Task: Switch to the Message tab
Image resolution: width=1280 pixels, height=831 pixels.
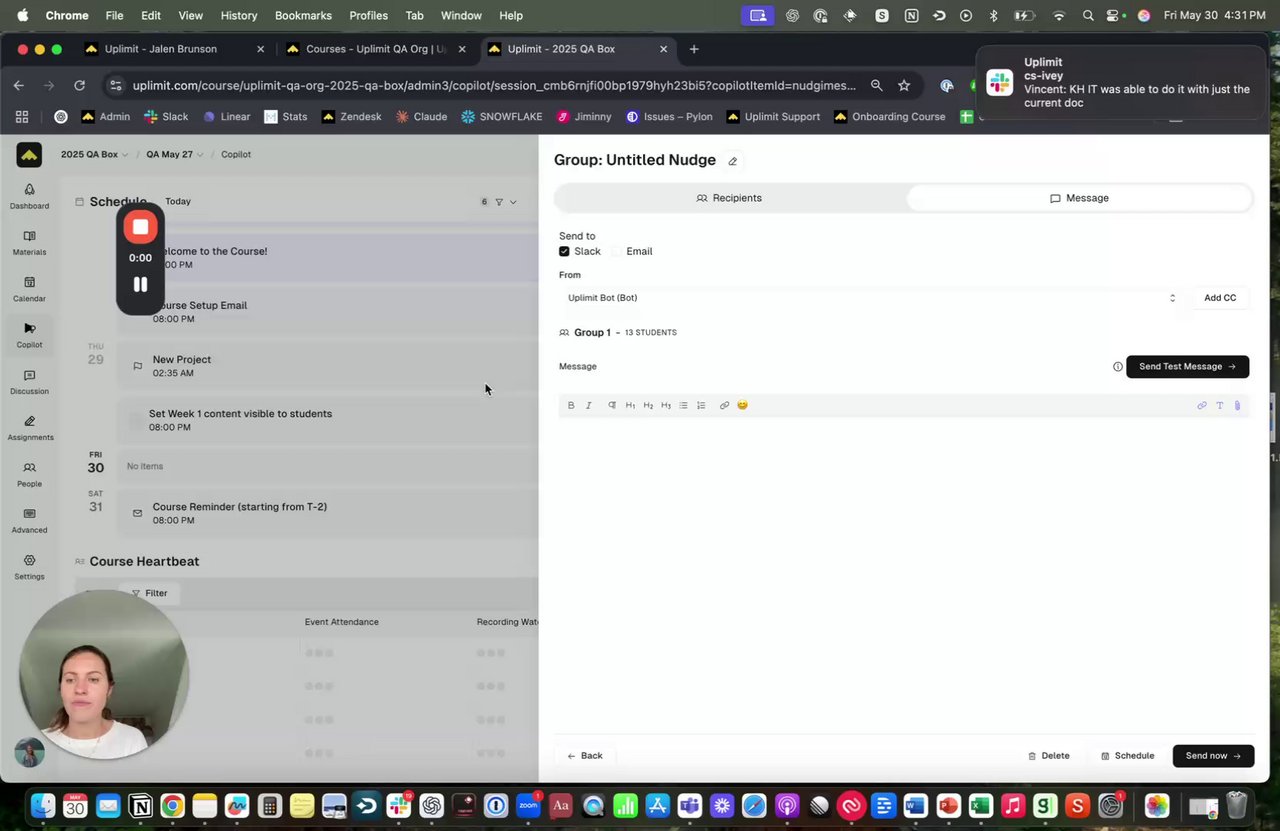Action: [1079, 198]
